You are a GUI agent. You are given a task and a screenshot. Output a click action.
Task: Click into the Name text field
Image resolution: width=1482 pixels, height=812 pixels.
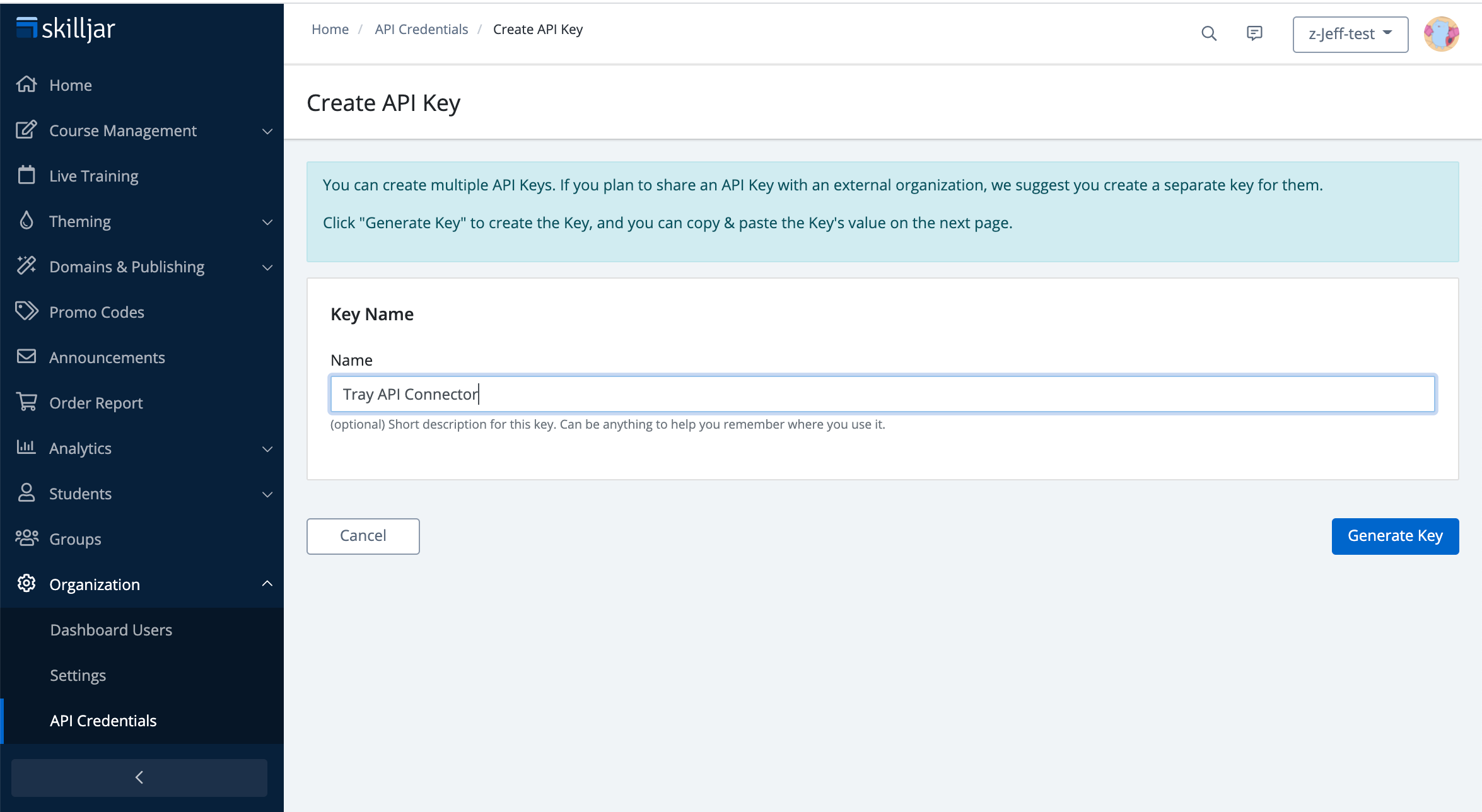(883, 394)
